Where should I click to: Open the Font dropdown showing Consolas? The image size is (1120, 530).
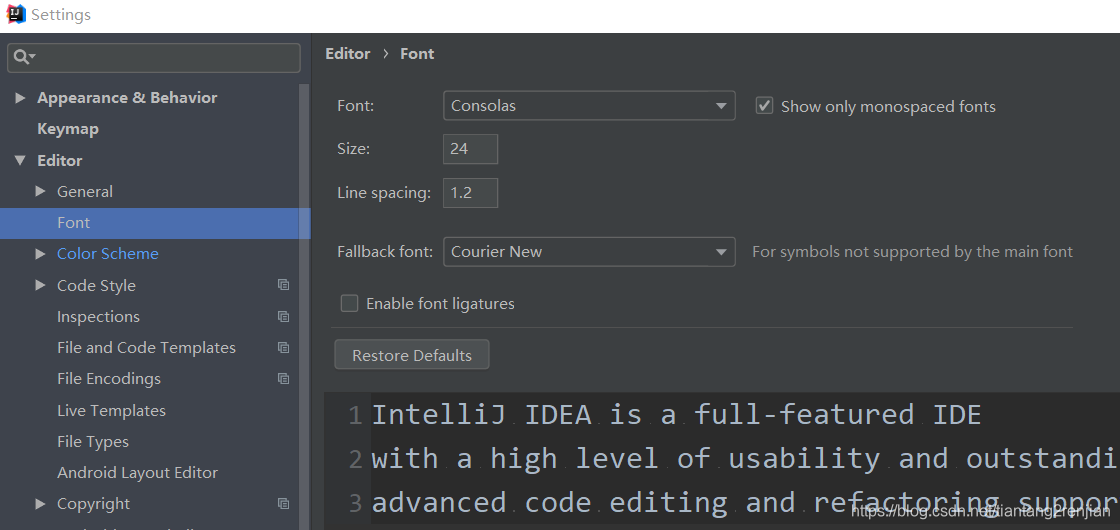tap(589, 106)
